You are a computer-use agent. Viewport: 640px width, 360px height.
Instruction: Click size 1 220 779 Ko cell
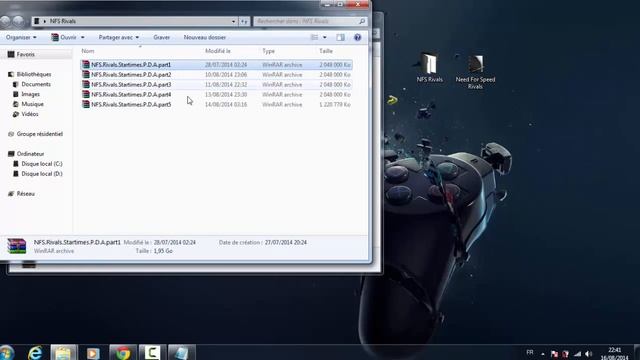[x=335, y=104]
